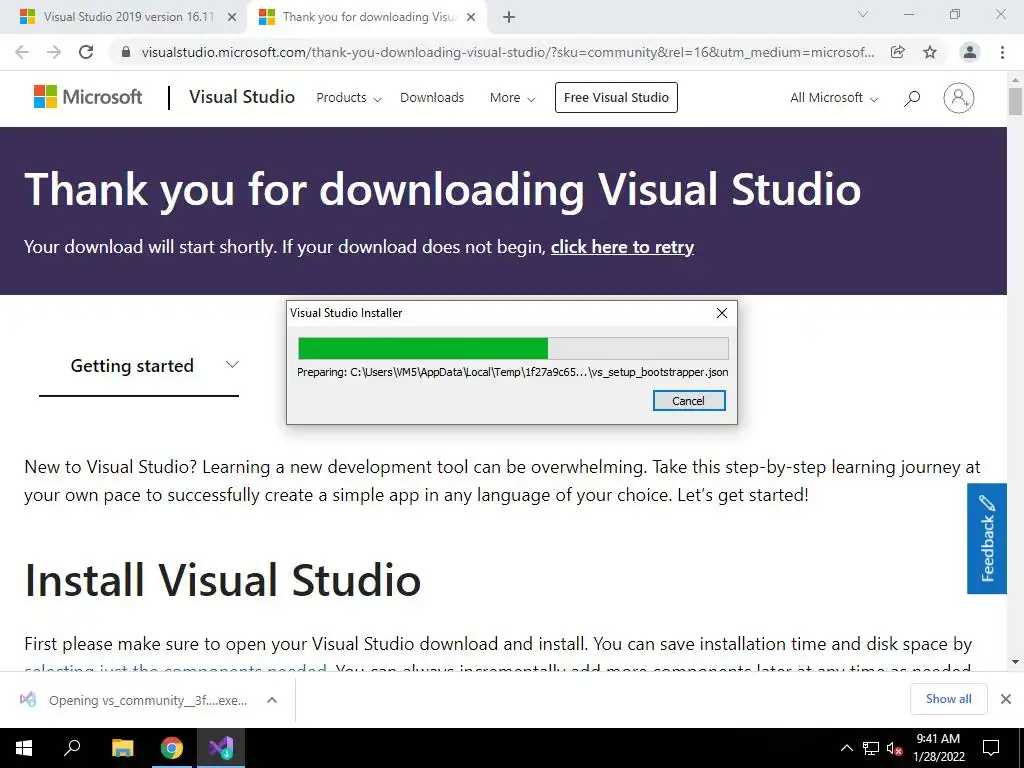Click the taskbar clock showing 9:41 AM

[x=938, y=748]
